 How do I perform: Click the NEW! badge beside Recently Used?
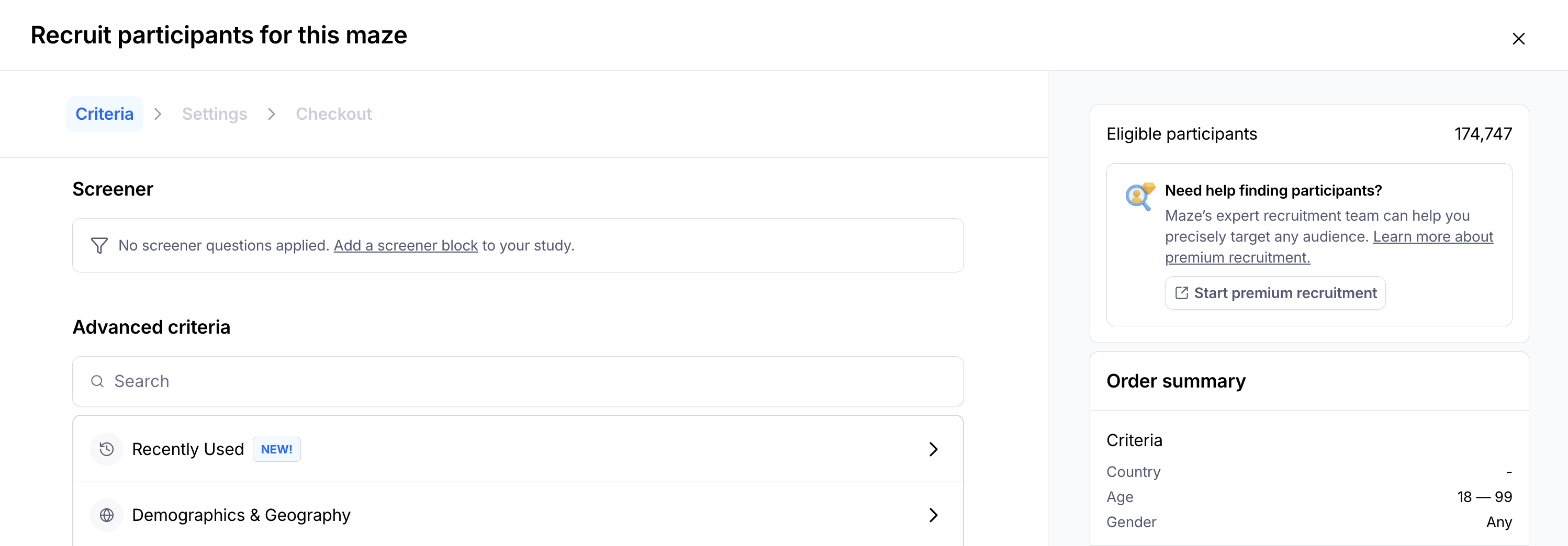coord(276,449)
